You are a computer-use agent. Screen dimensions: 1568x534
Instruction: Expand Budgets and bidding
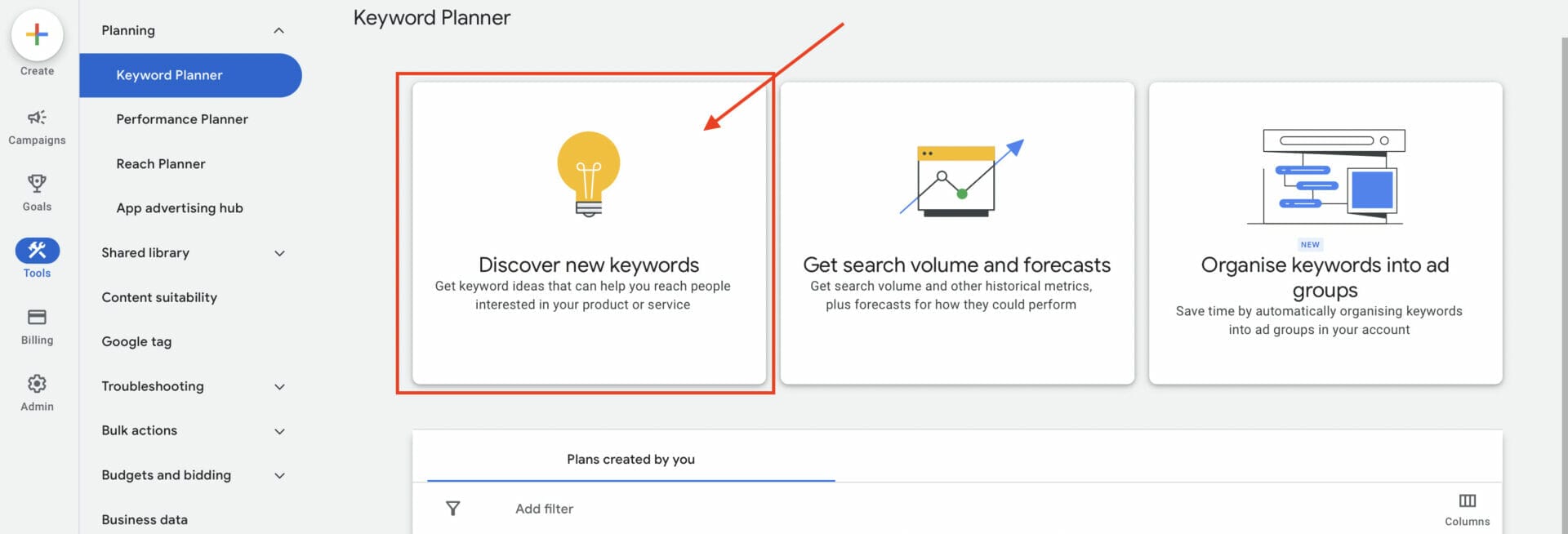pos(279,475)
